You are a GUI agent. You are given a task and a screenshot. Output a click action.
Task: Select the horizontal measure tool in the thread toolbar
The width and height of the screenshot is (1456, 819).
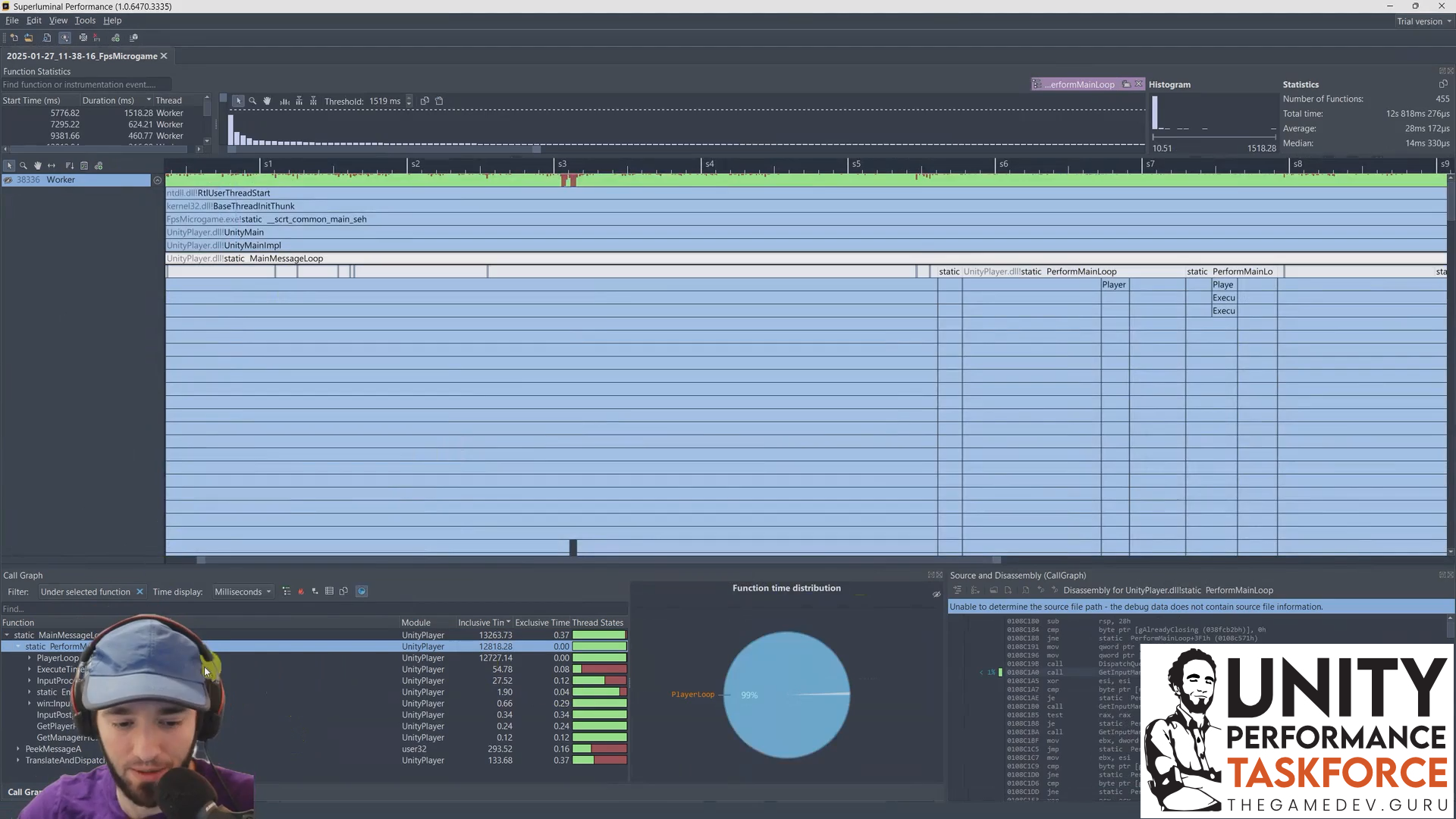pos(52,165)
